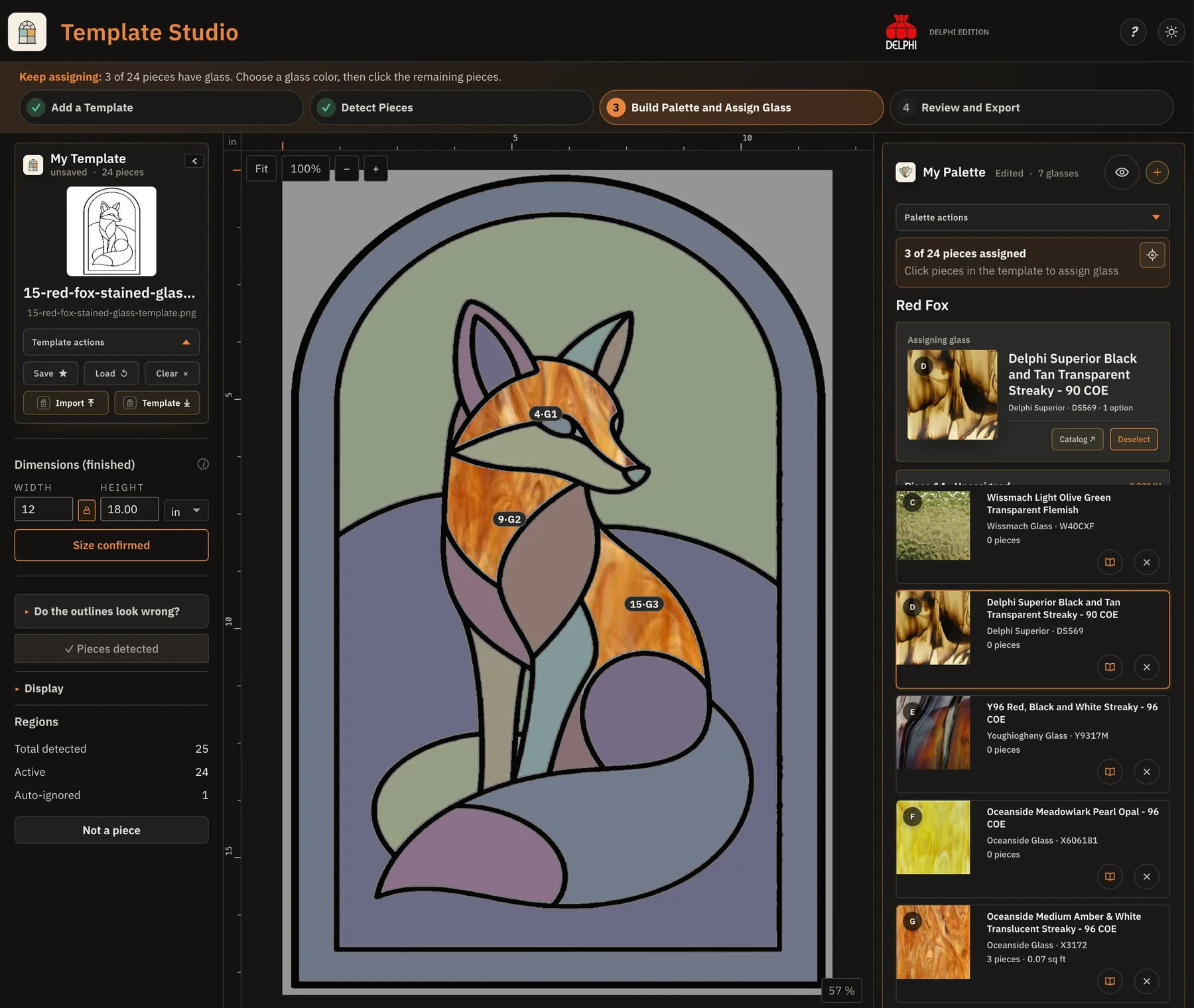The width and height of the screenshot is (1194, 1008).
Task: Go to the Detect Pieces step
Action: (451, 107)
